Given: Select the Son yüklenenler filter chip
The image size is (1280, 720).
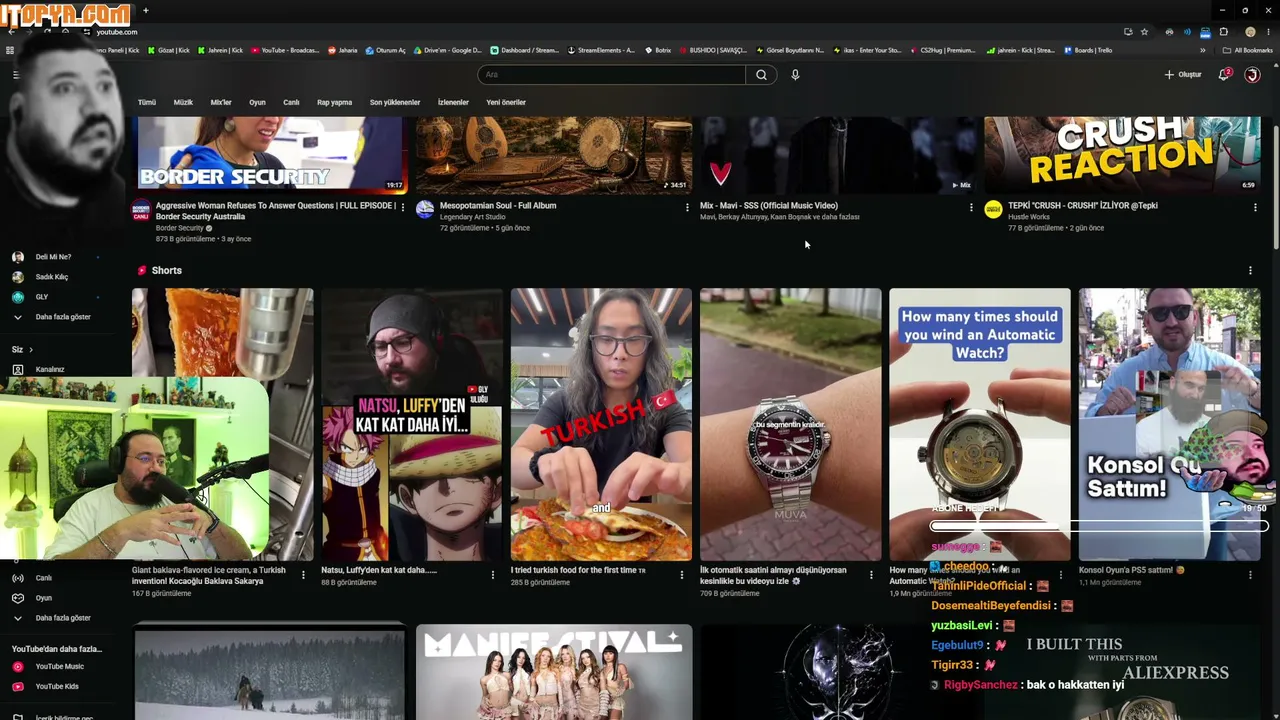Looking at the screenshot, I should click(395, 102).
